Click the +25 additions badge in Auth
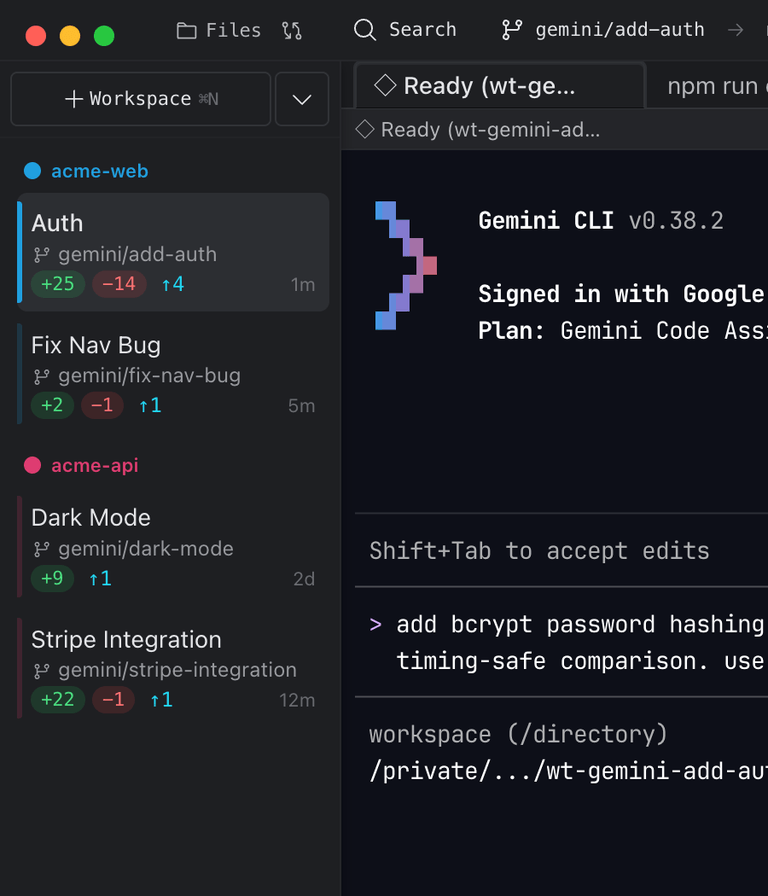 58,284
